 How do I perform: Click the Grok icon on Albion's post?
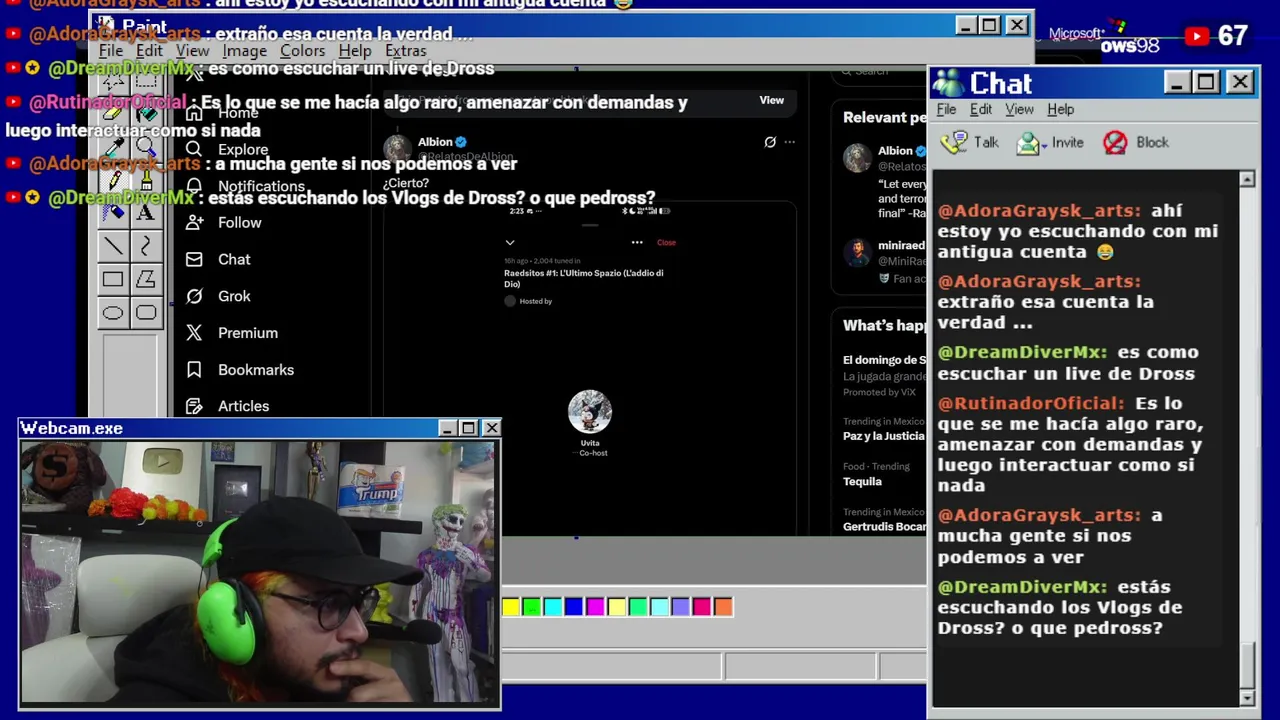[x=770, y=142]
